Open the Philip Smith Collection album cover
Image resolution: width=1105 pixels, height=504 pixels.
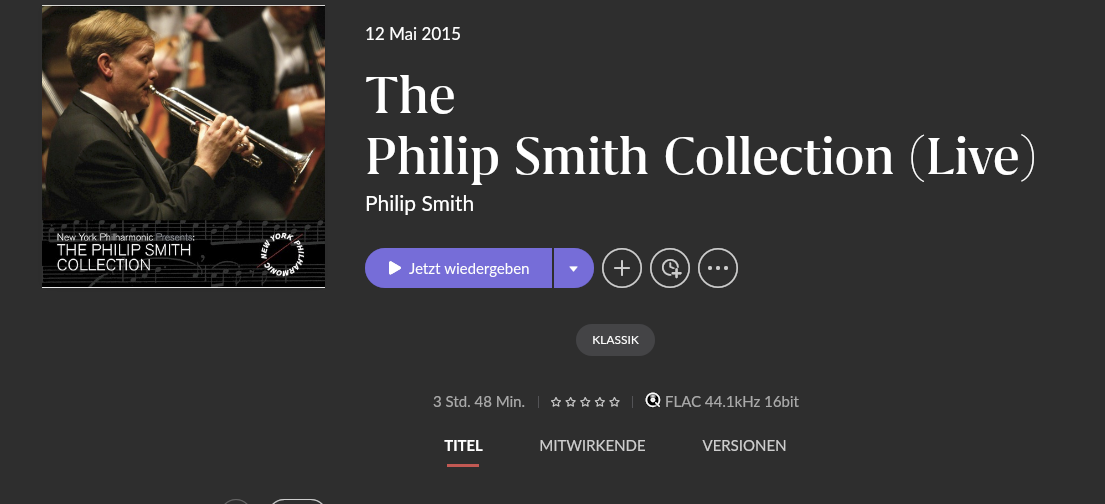183,147
